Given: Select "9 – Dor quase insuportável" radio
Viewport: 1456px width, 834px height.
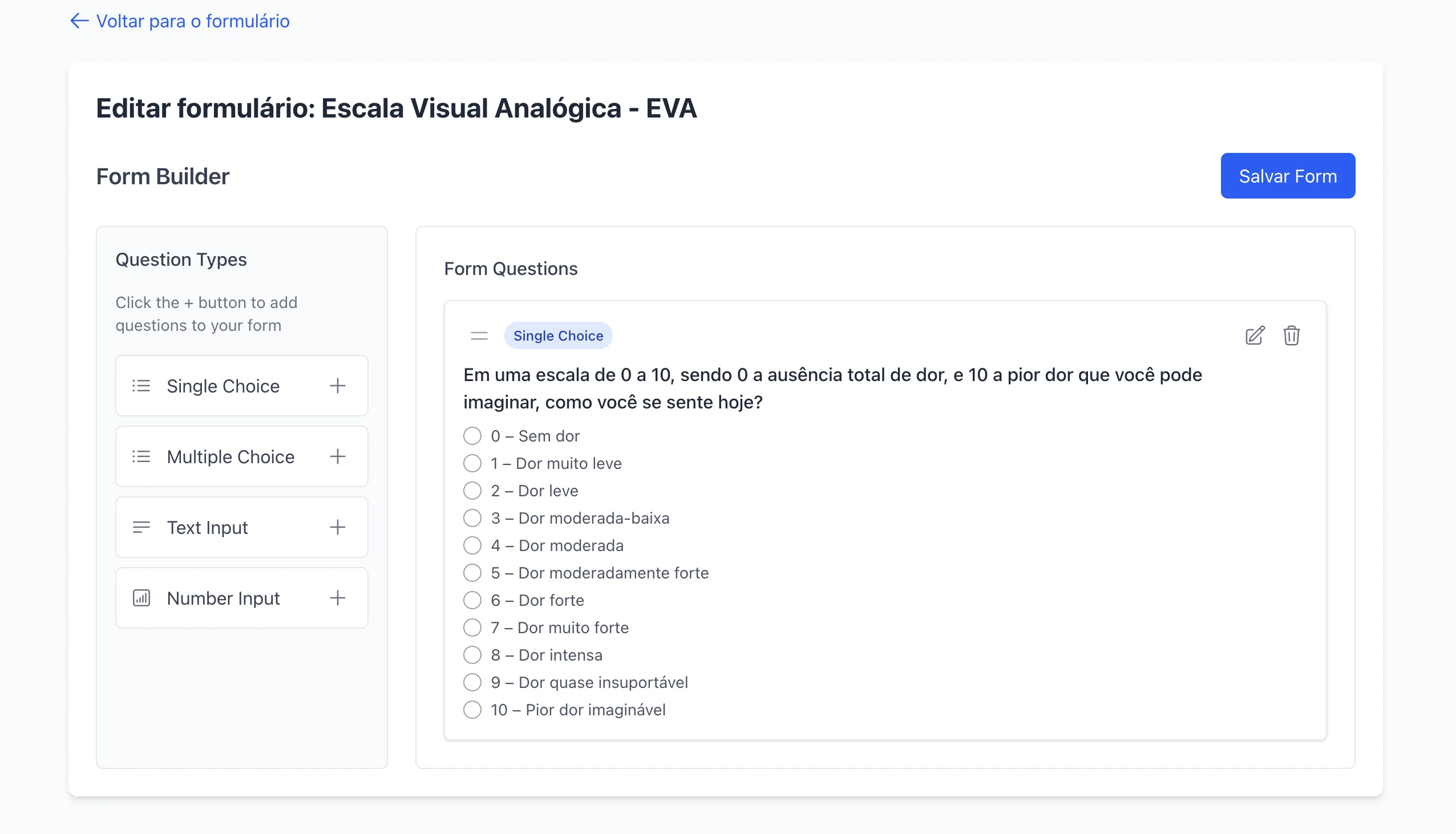Looking at the screenshot, I should tap(472, 682).
